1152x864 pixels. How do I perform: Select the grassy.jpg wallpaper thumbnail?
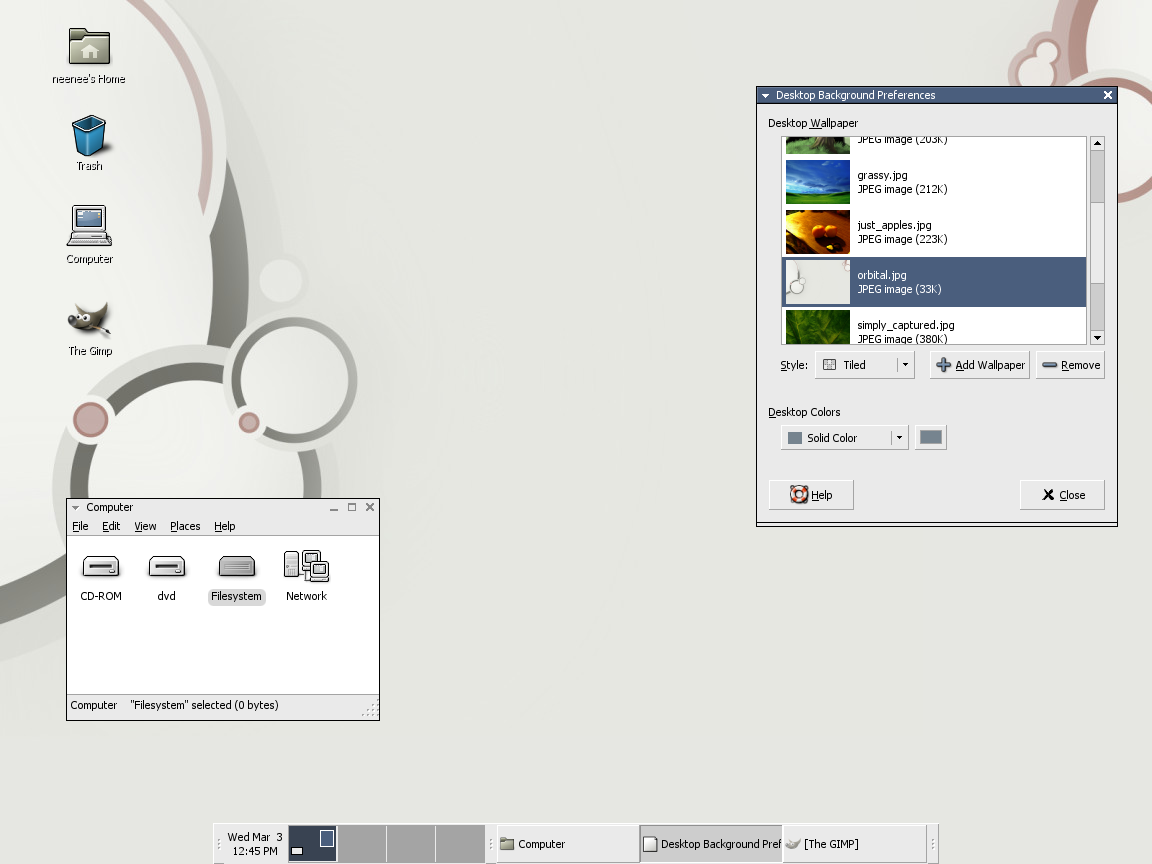click(x=817, y=182)
